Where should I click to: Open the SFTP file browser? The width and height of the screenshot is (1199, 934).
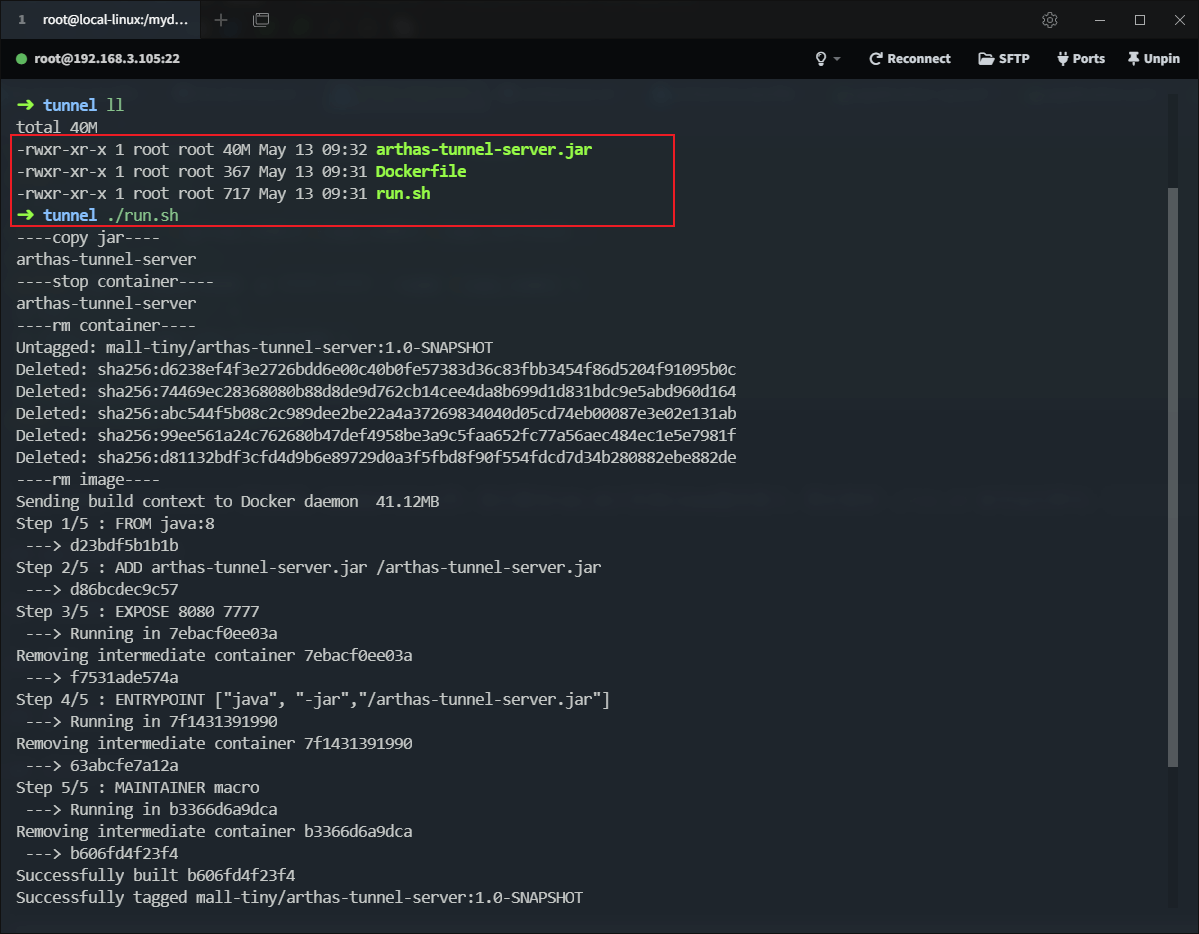pyautogui.click(x=1003, y=59)
